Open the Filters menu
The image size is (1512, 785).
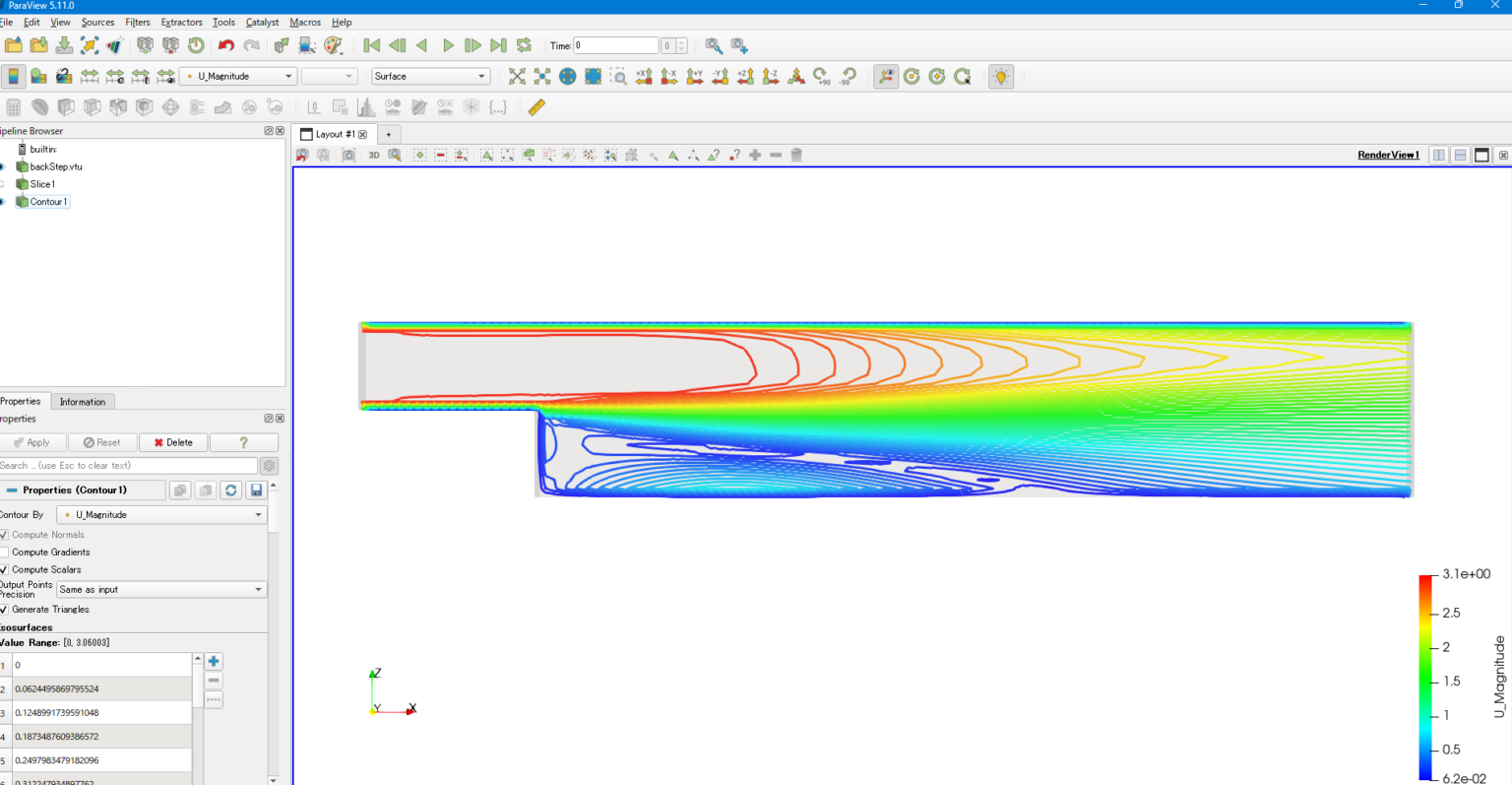(137, 22)
